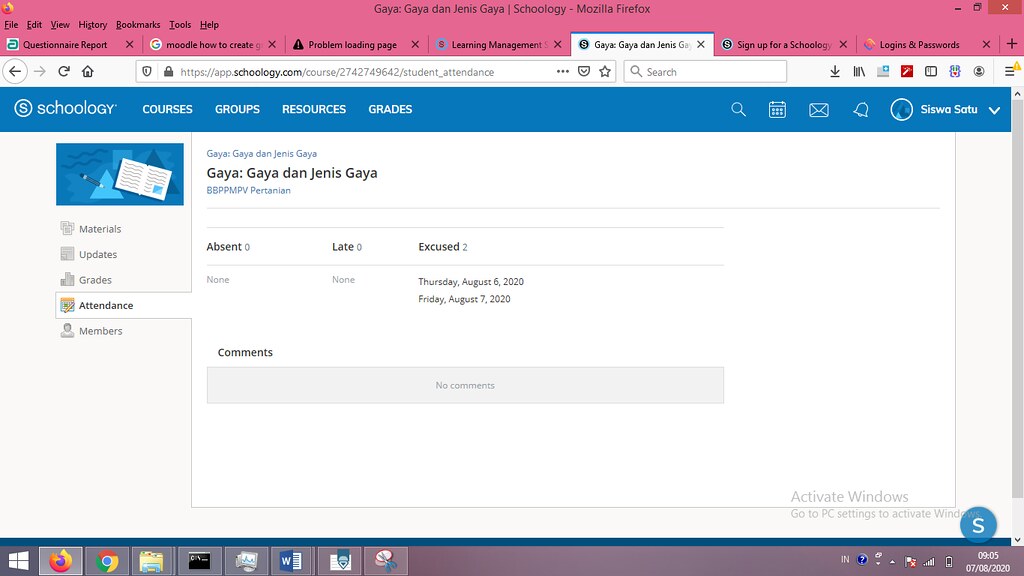This screenshot has width=1024, height=576.
Task: Switch to Questionnaire Report tab
Action: click(65, 44)
